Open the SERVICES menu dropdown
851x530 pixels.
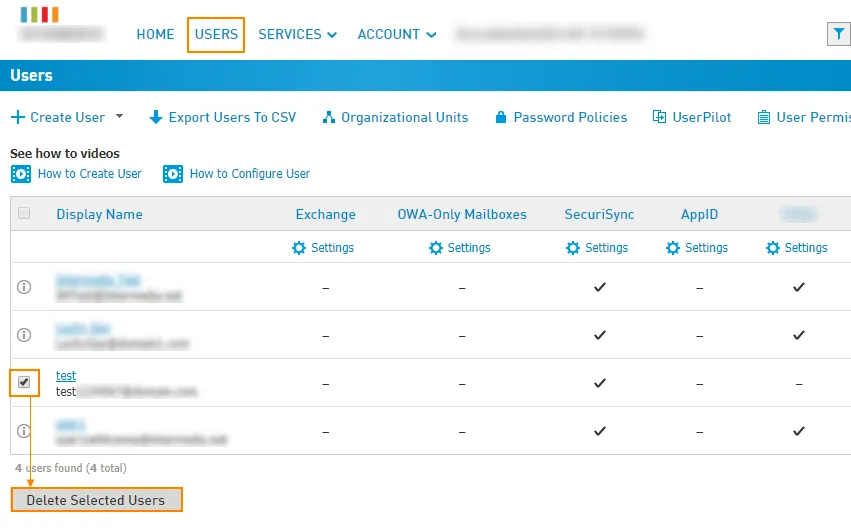tap(297, 34)
